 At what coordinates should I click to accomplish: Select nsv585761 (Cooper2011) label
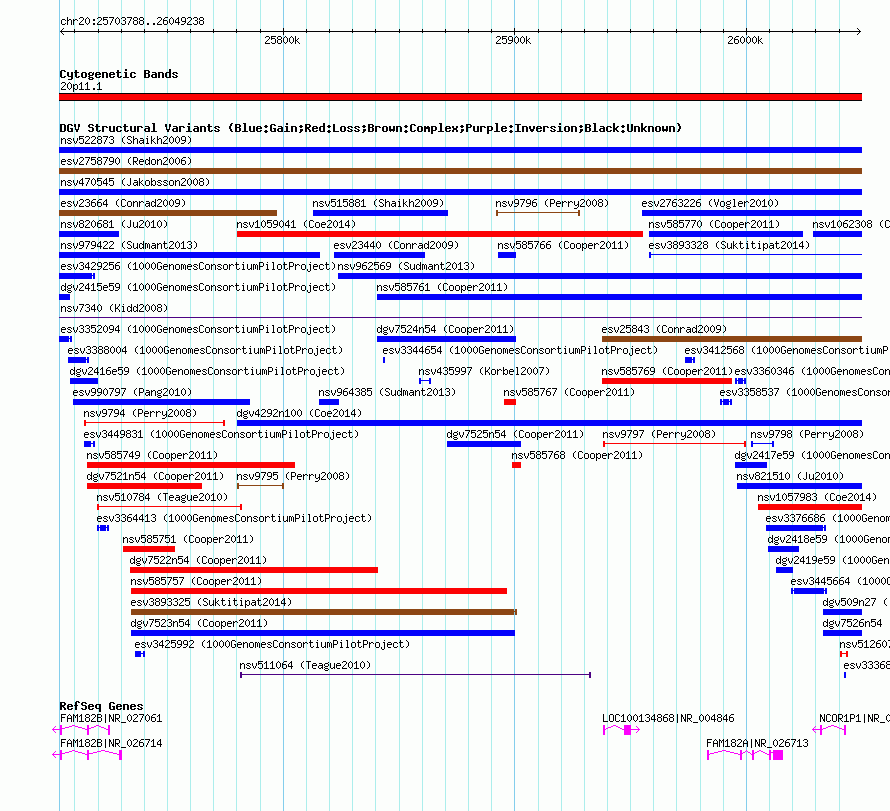[x=442, y=287]
